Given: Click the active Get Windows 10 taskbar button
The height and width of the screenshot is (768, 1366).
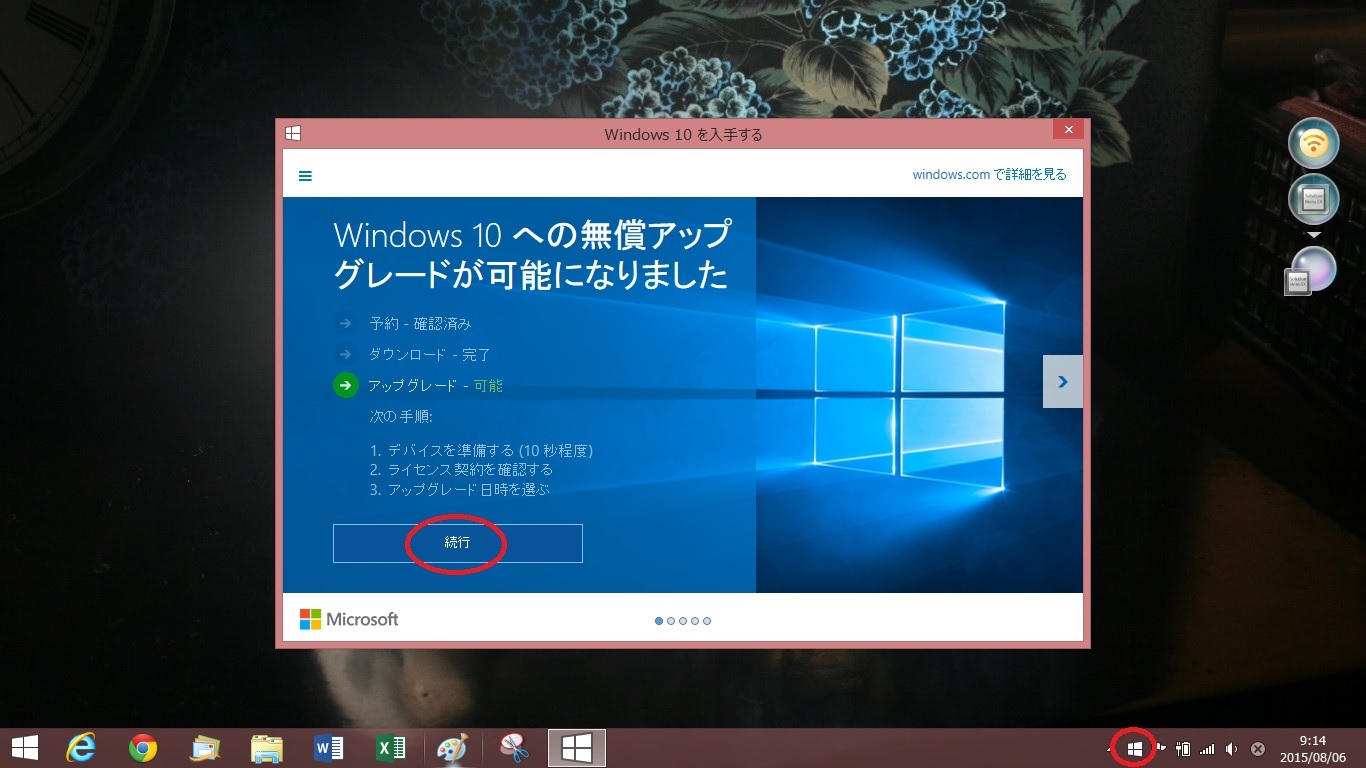Looking at the screenshot, I should click(577, 748).
